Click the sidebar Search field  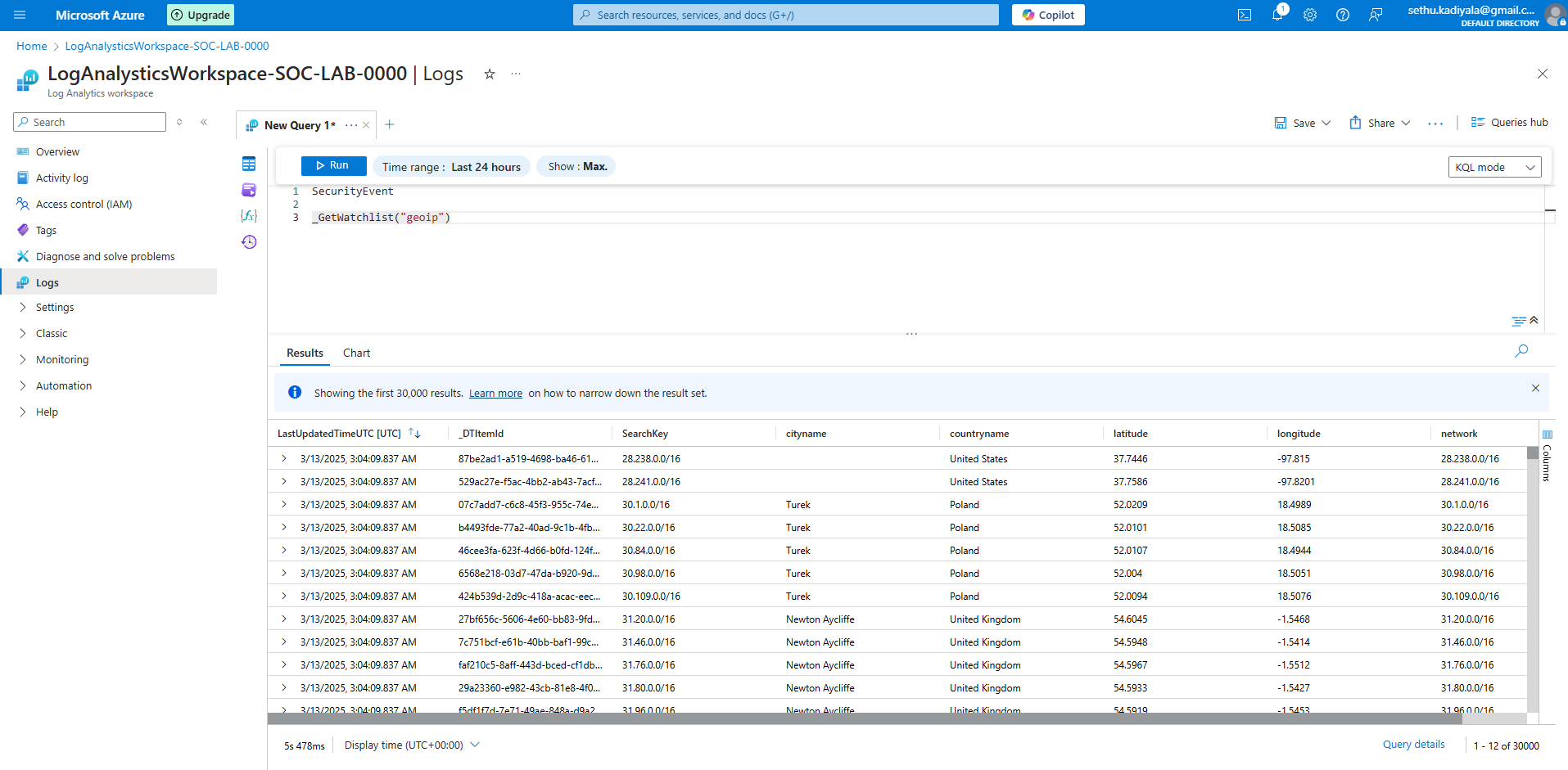89,122
